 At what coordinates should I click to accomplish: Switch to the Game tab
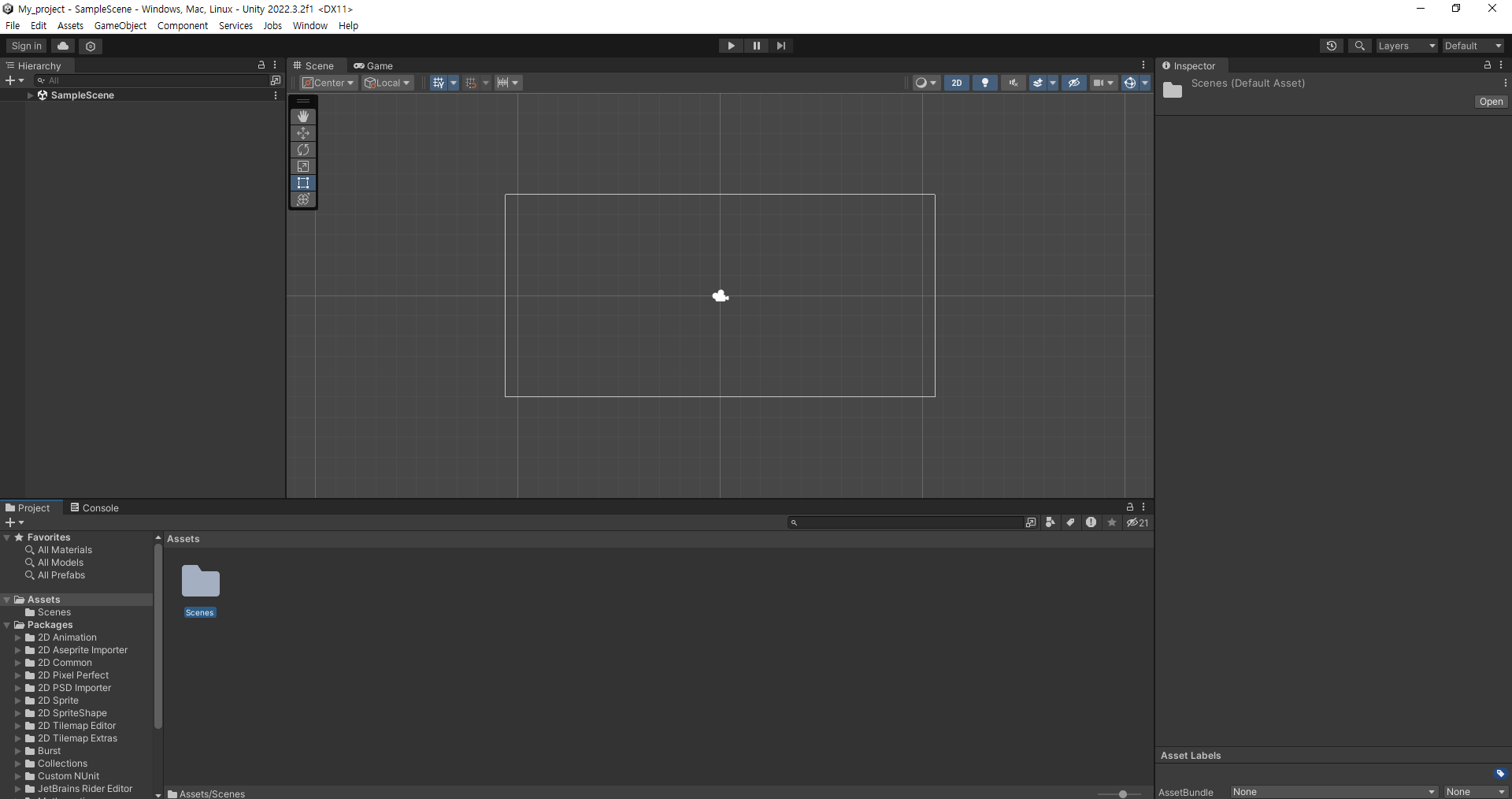(x=373, y=65)
